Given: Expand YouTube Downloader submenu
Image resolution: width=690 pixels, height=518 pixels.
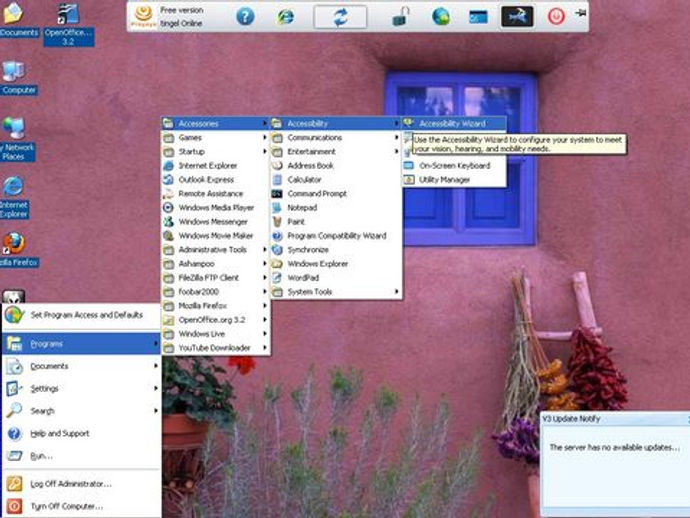Looking at the screenshot, I should (215, 348).
